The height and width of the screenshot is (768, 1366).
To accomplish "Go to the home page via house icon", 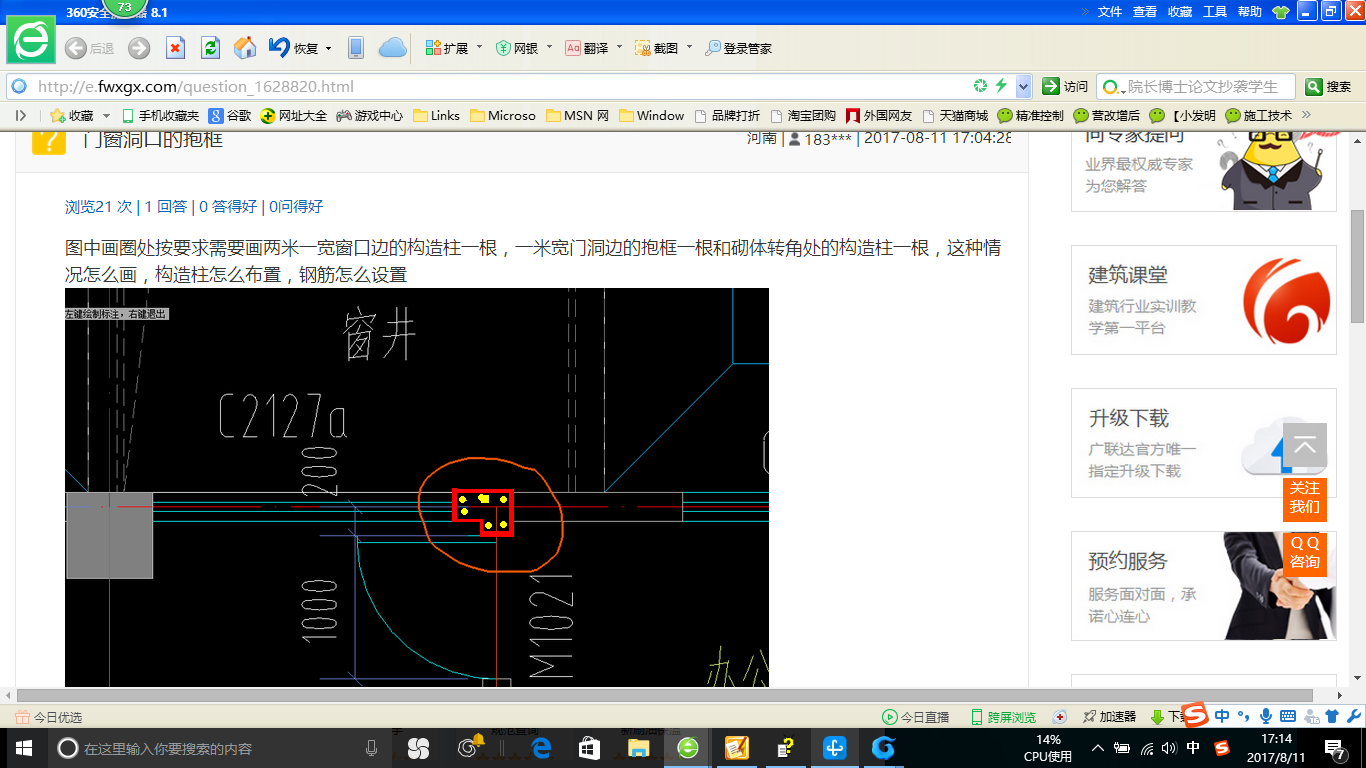I will 245,48.
